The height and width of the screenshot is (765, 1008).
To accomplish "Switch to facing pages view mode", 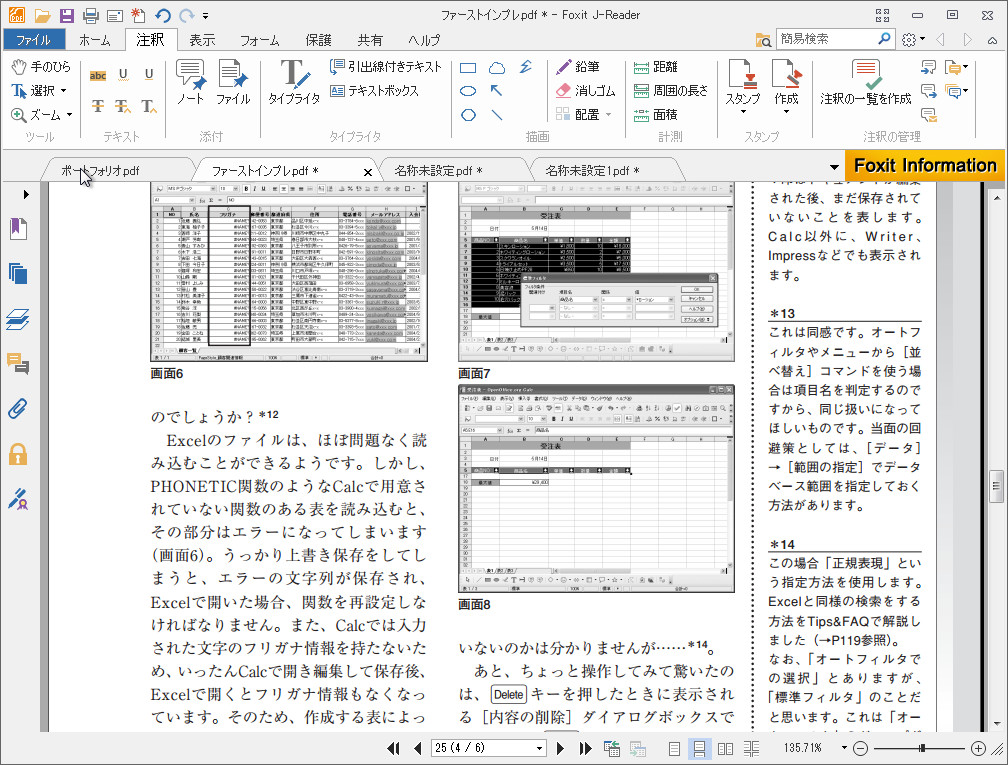I will (x=726, y=748).
